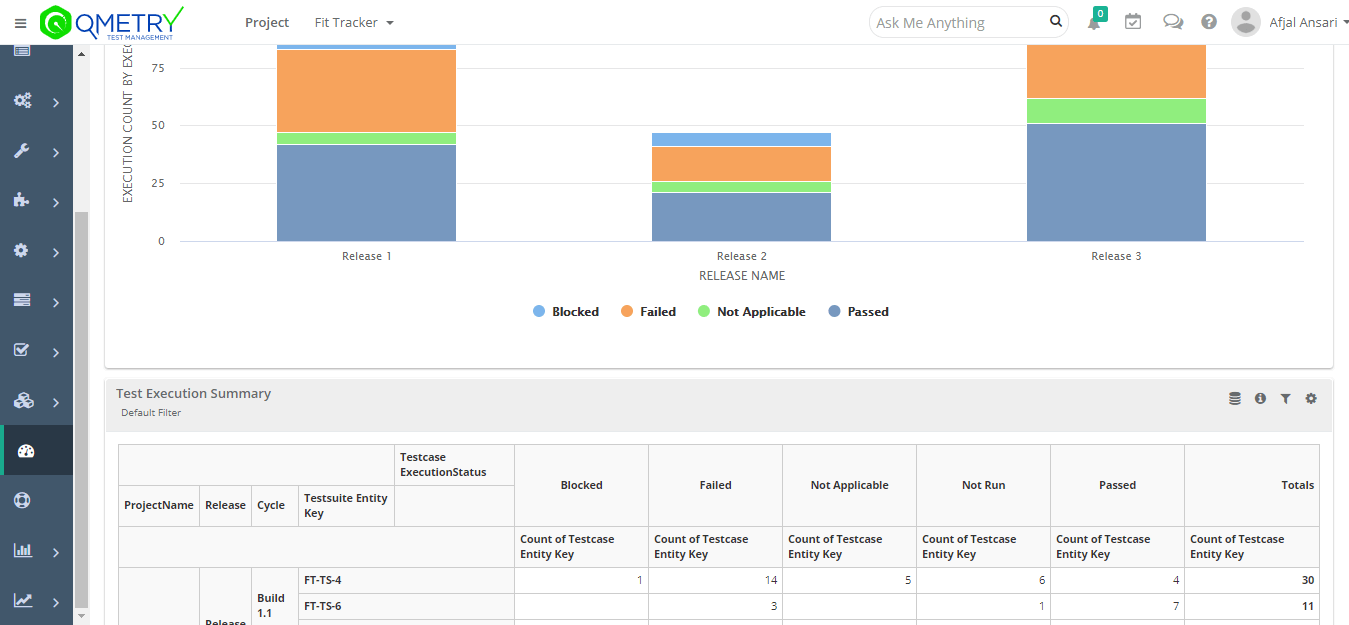The height and width of the screenshot is (625, 1349).
Task: Open the gear settings of Test Execution Summary
Action: [1311, 399]
